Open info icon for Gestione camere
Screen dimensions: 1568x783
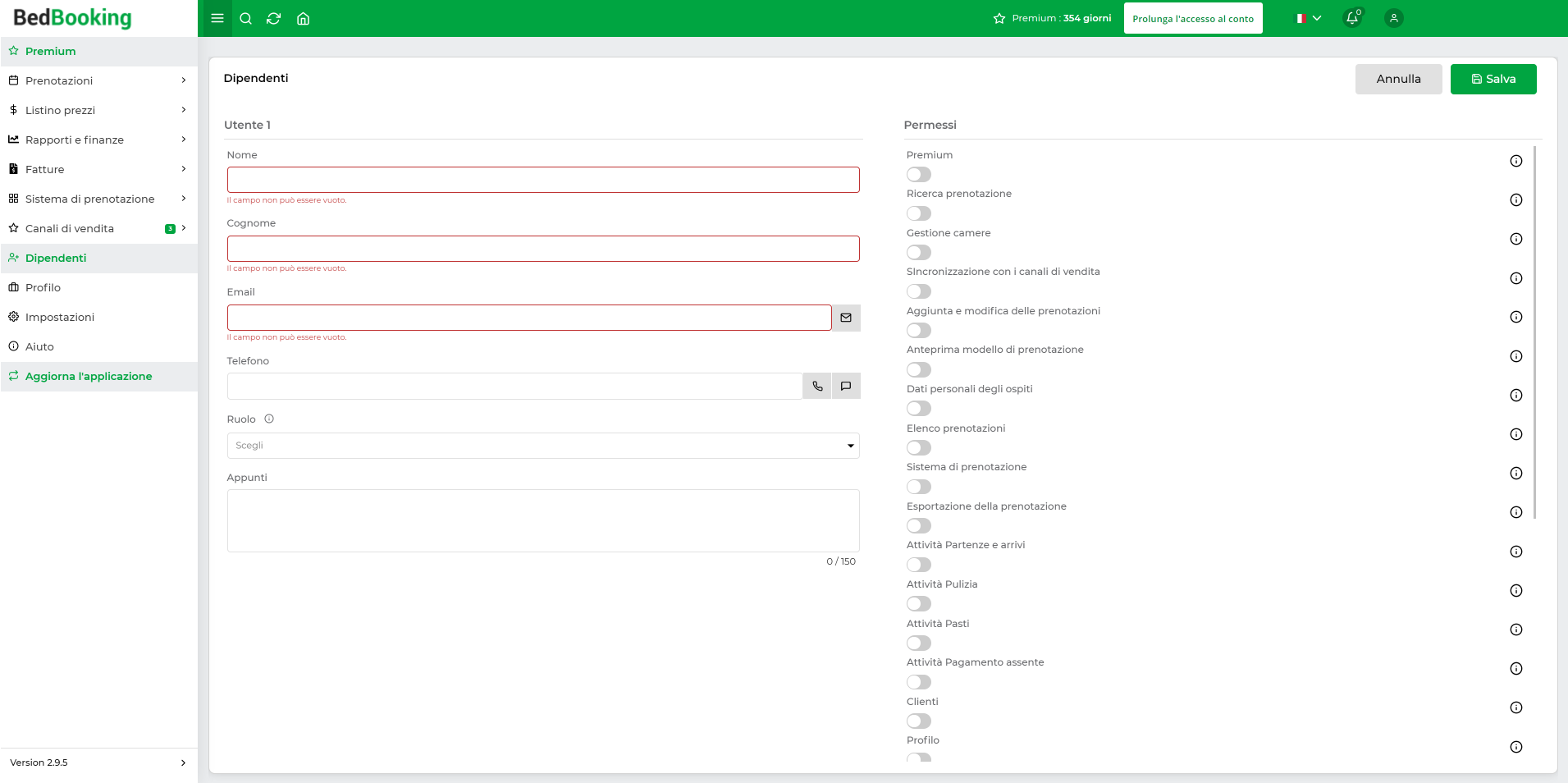1516,239
